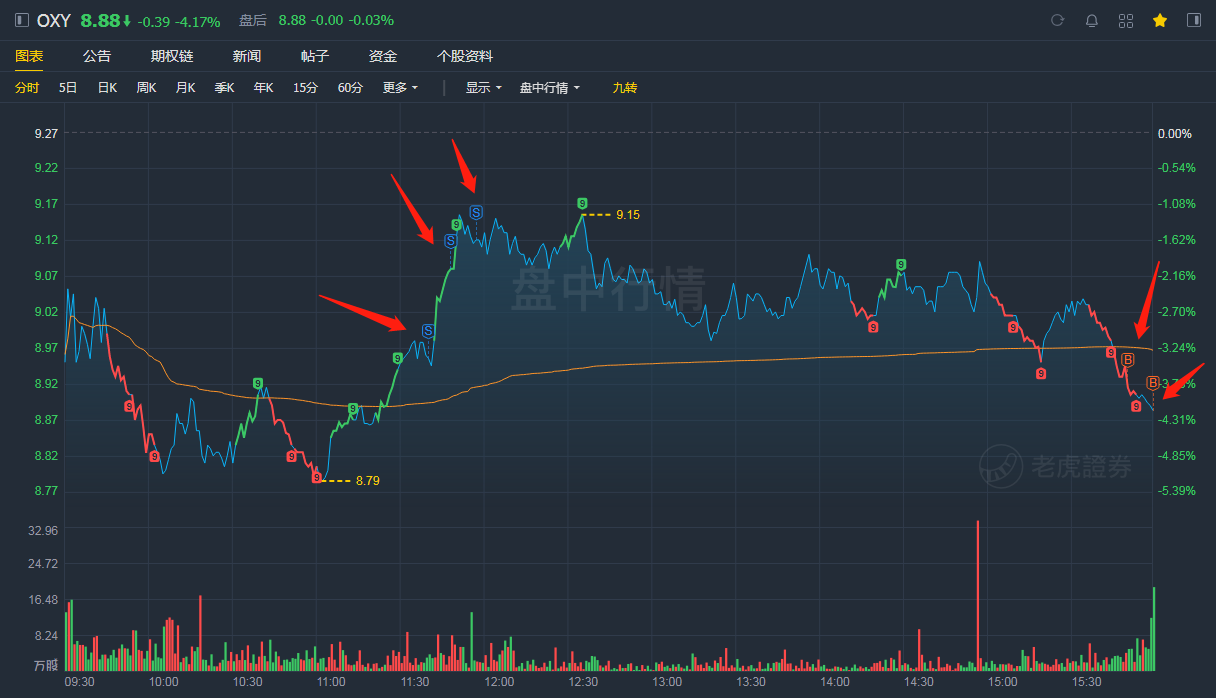Image resolution: width=1216 pixels, height=698 pixels.
Task: Click the OXY ticker symbol
Action: pos(54,20)
